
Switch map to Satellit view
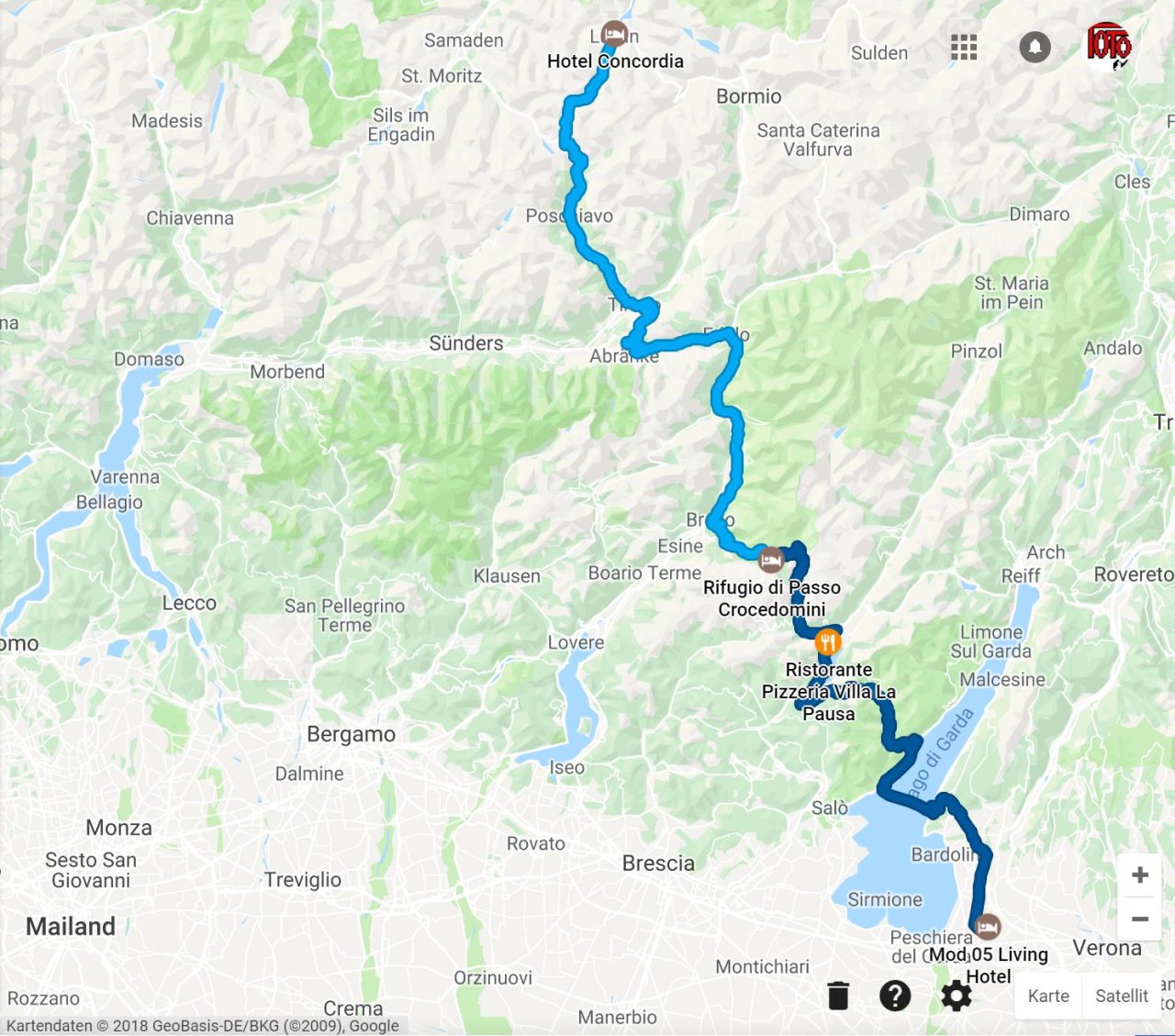pos(1122,996)
